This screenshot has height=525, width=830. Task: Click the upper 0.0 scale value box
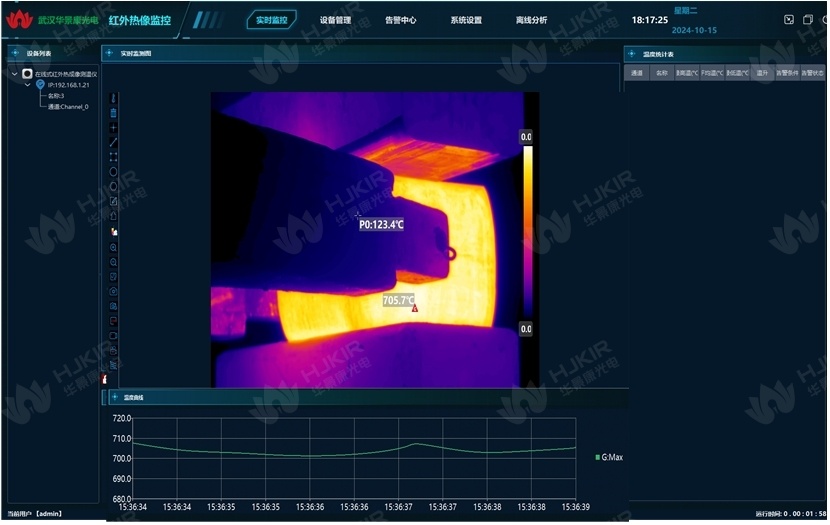coord(526,137)
